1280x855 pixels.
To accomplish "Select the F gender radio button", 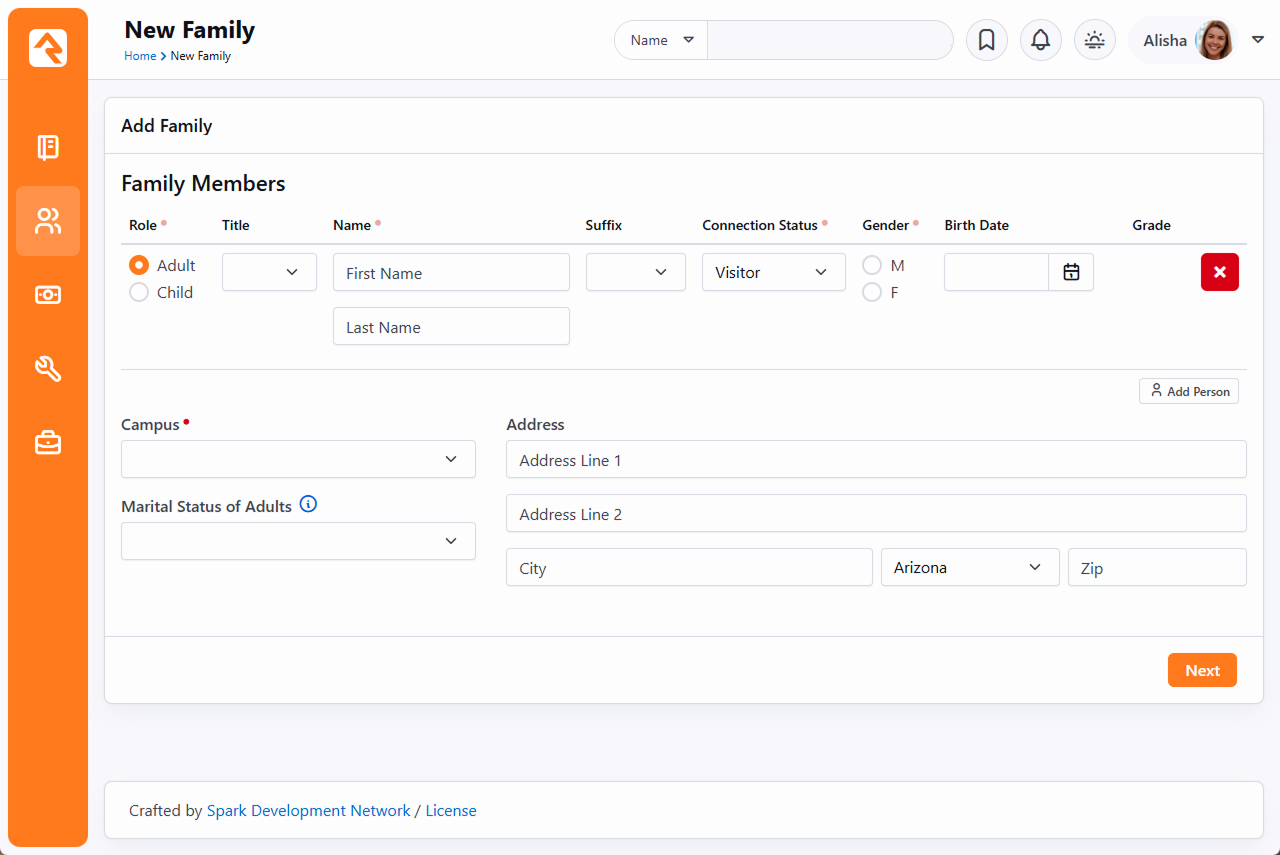I will tap(872, 292).
